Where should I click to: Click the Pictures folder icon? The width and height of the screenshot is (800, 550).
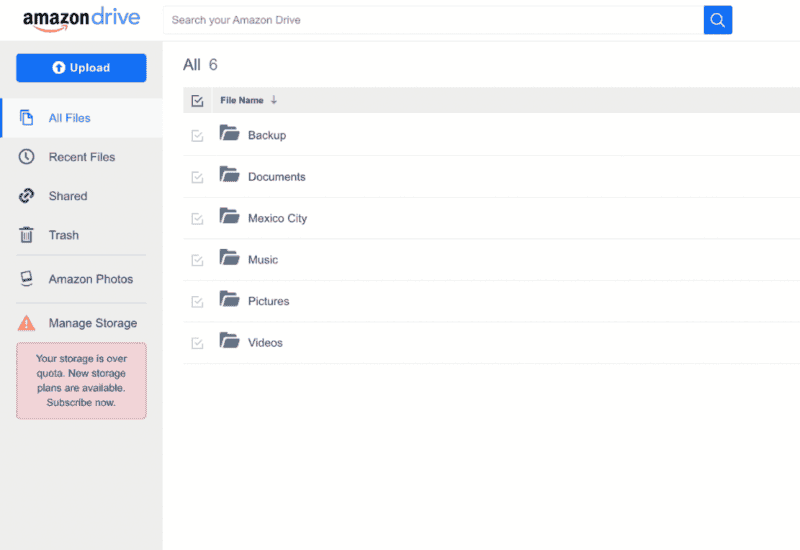[229, 298]
